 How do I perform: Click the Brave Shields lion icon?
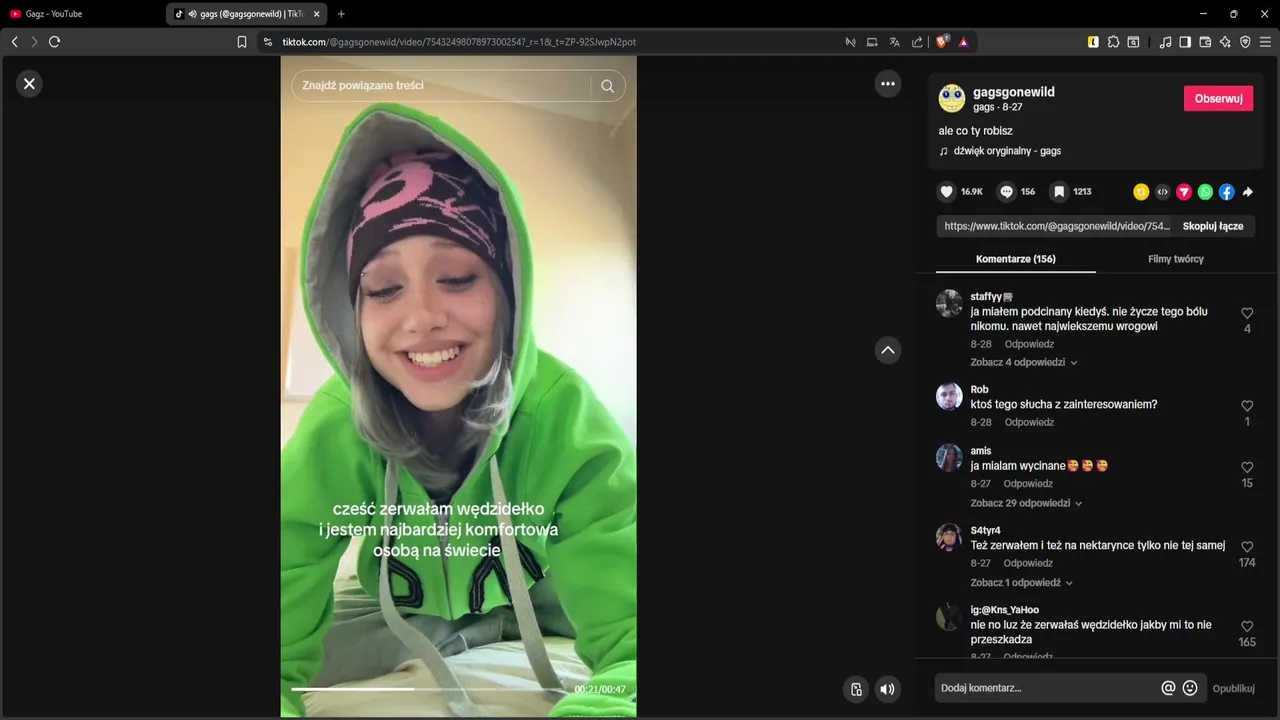click(942, 42)
